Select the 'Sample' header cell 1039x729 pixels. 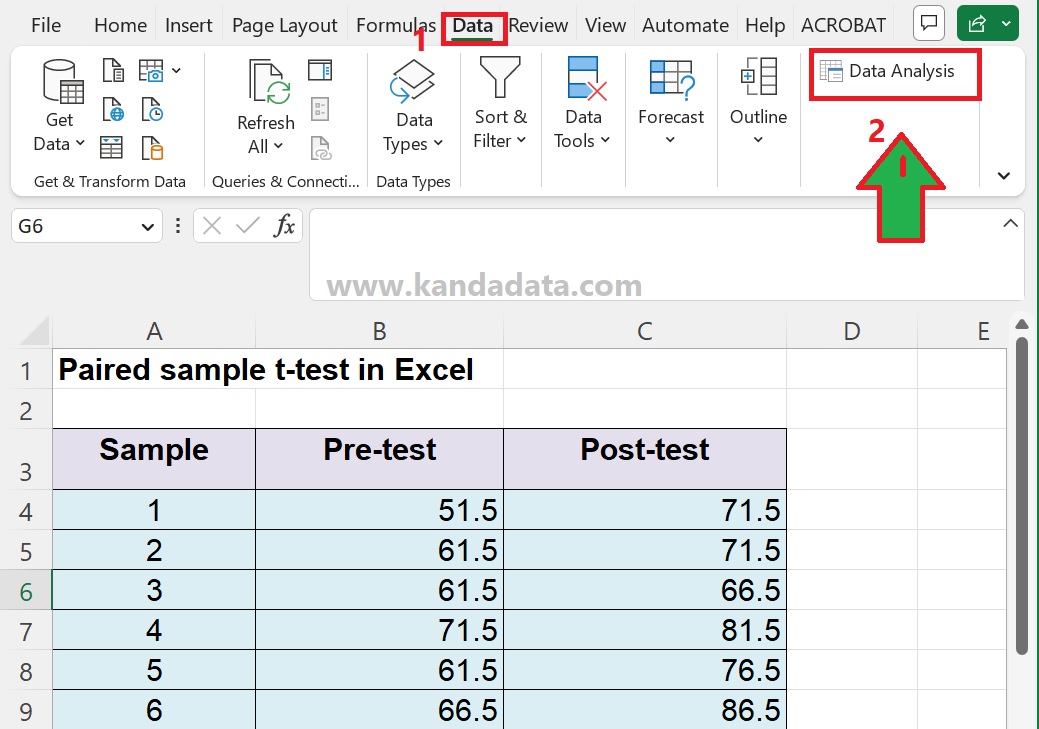(154, 459)
